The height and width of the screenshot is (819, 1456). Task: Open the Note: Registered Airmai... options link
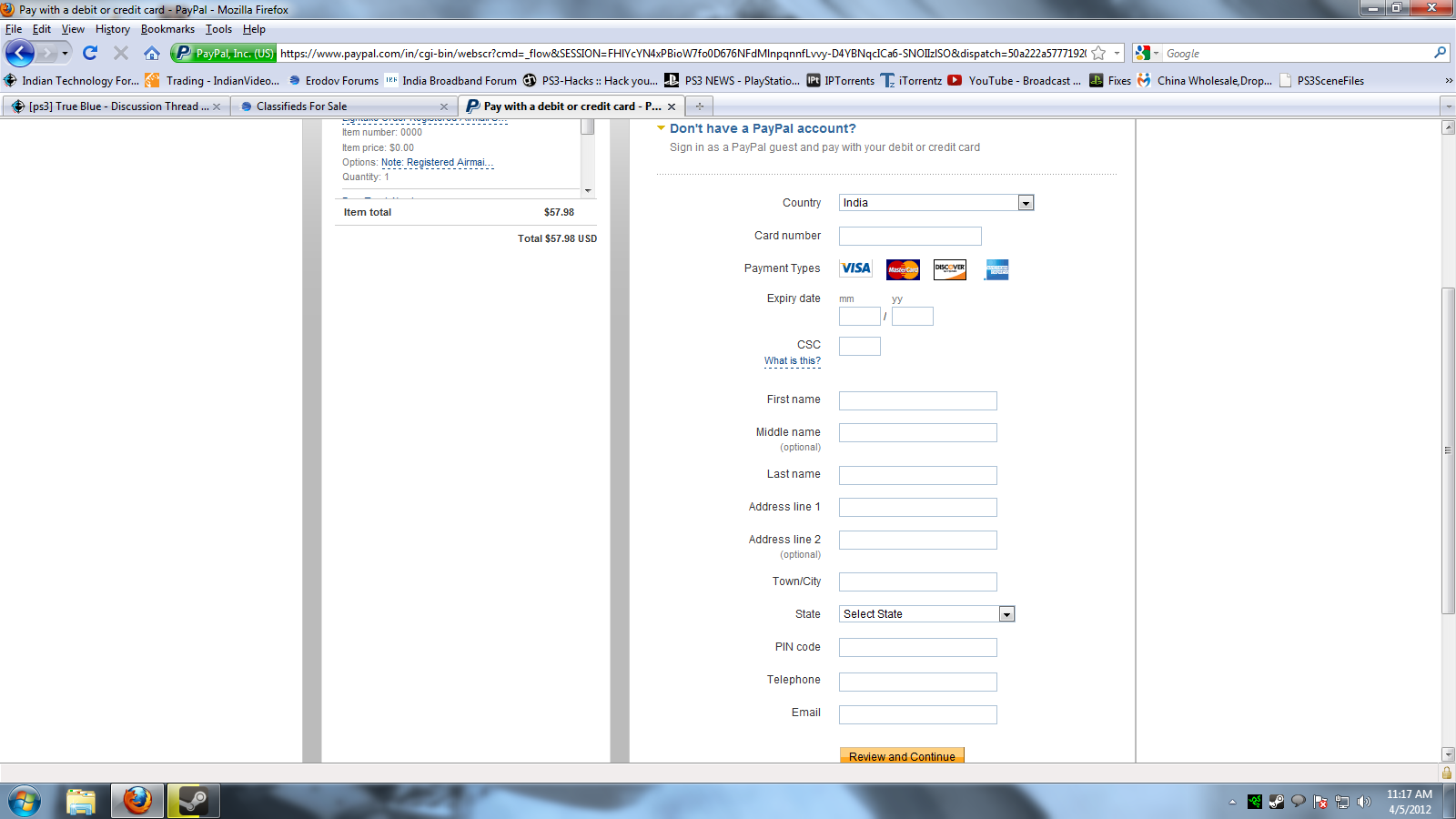click(x=437, y=163)
